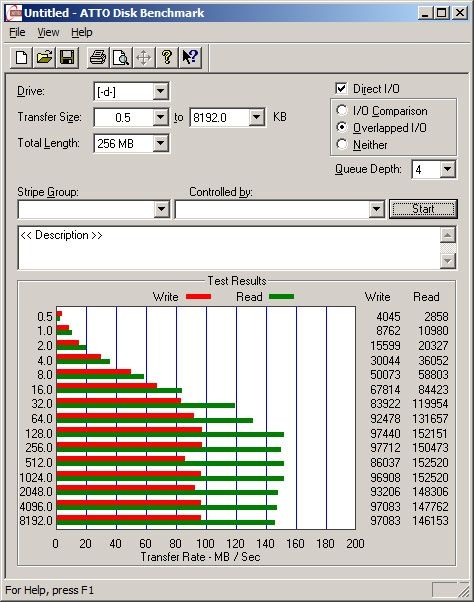Viewport: 474px width, 602px height.
Task: Activate the context help arrow-question icon
Action: coord(190,58)
